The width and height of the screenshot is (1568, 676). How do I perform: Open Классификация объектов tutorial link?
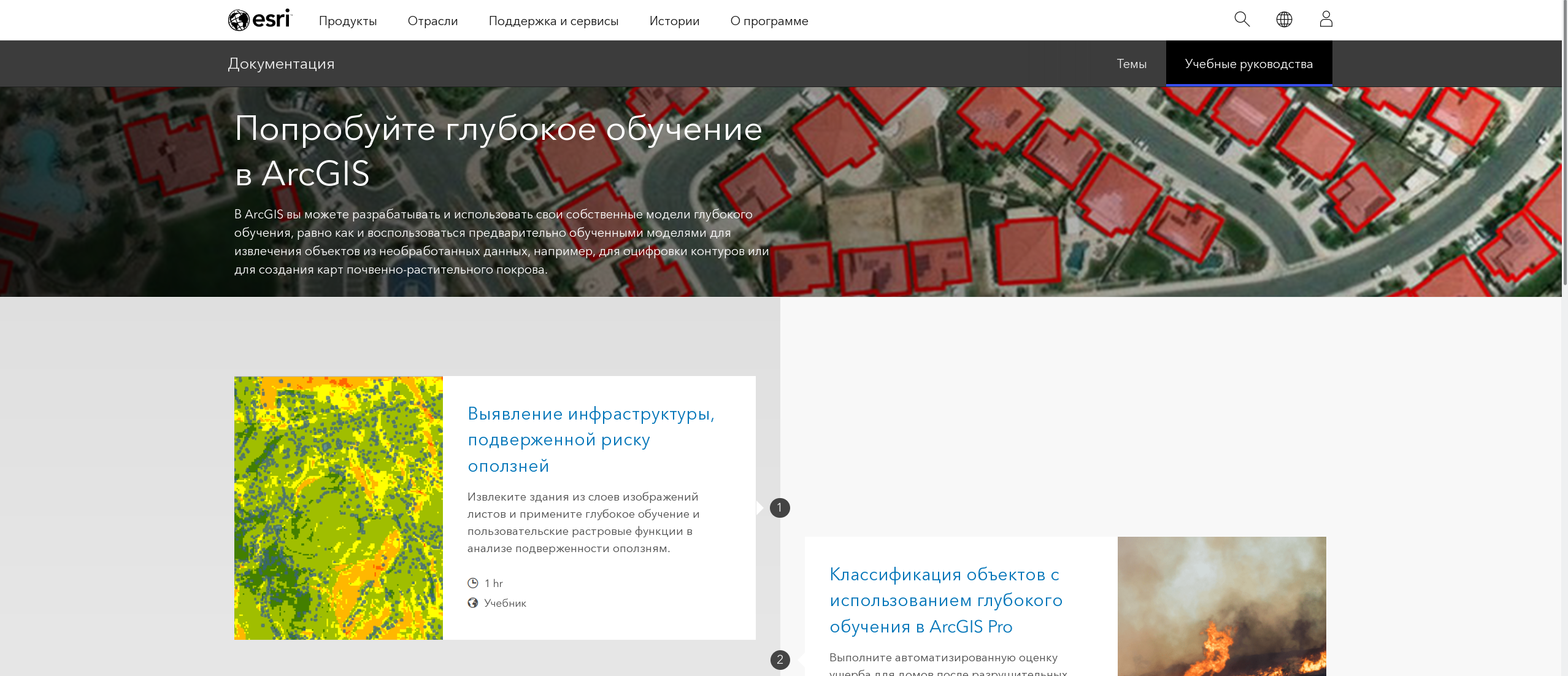pos(945,601)
